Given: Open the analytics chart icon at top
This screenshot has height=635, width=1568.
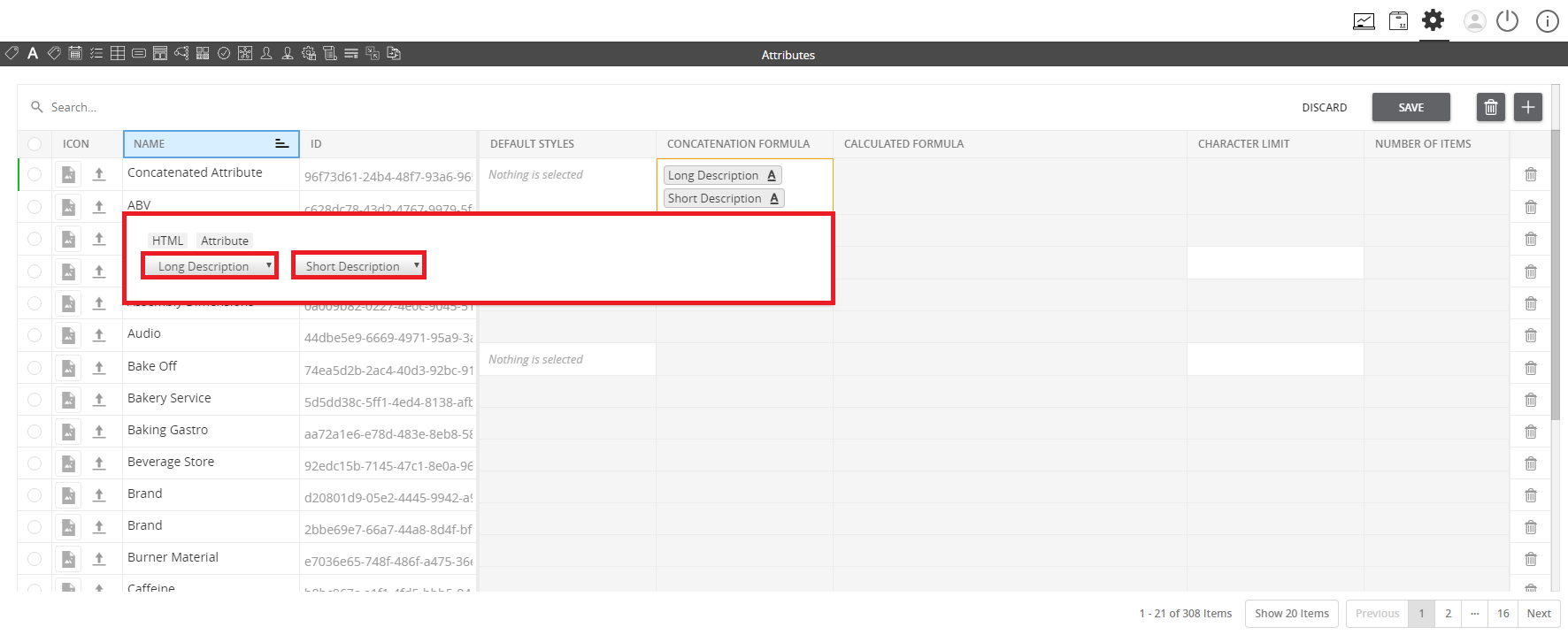Looking at the screenshot, I should 1364,21.
